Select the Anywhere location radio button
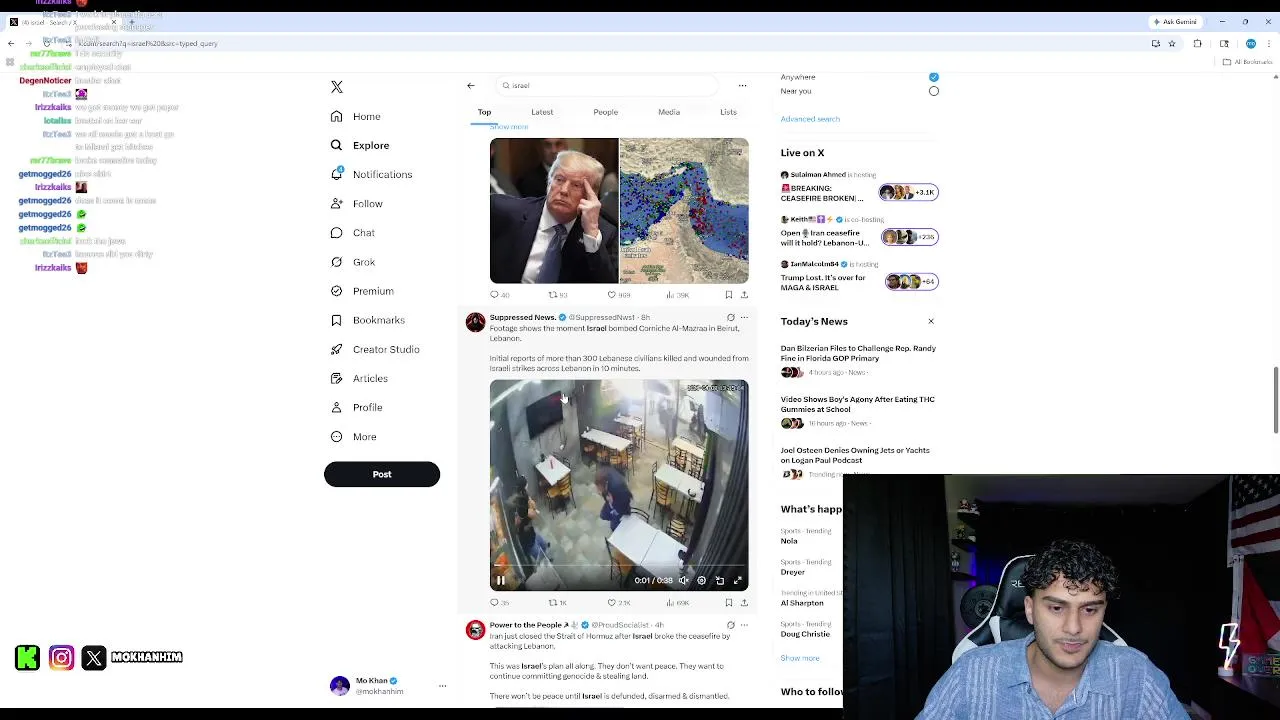Viewport: 1280px width, 720px height. coord(934,77)
